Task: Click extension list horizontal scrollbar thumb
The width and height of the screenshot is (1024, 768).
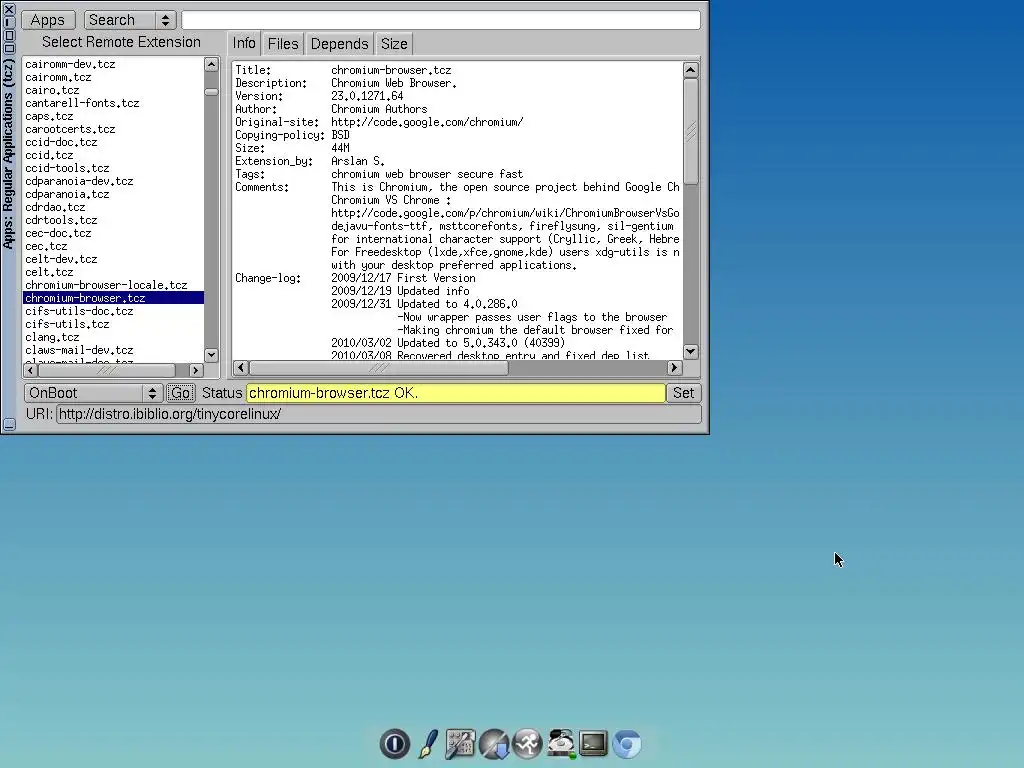Action: [106, 370]
